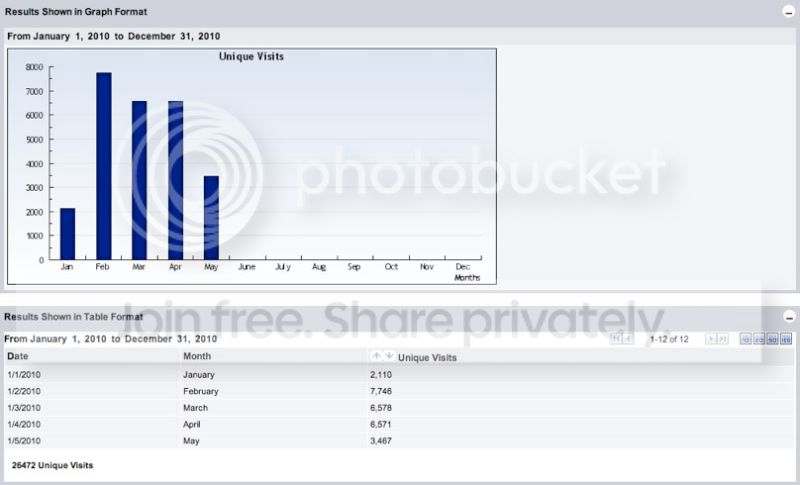Screen dimensions: 800x485
Task: Click the Unique Visits chart title
Action: click(x=251, y=57)
